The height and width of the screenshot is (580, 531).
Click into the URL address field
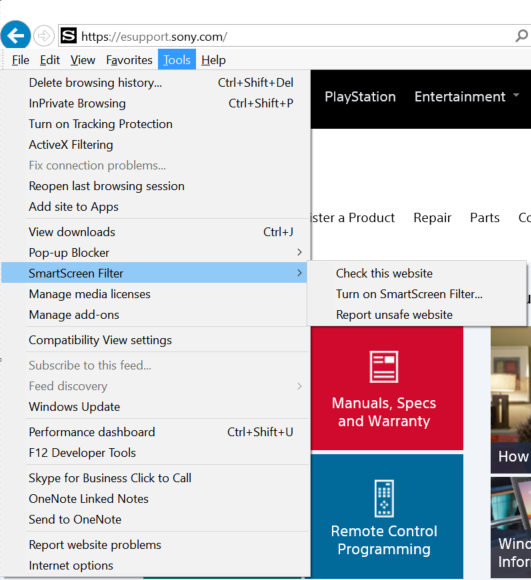[296, 36]
